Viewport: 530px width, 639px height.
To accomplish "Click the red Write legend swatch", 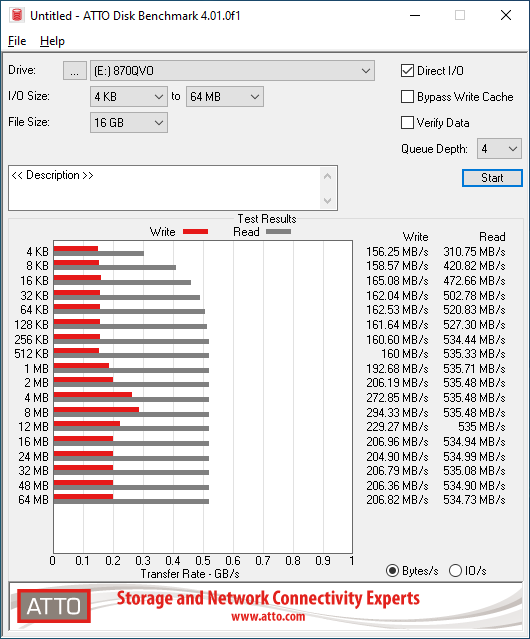I will pos(196,232).
